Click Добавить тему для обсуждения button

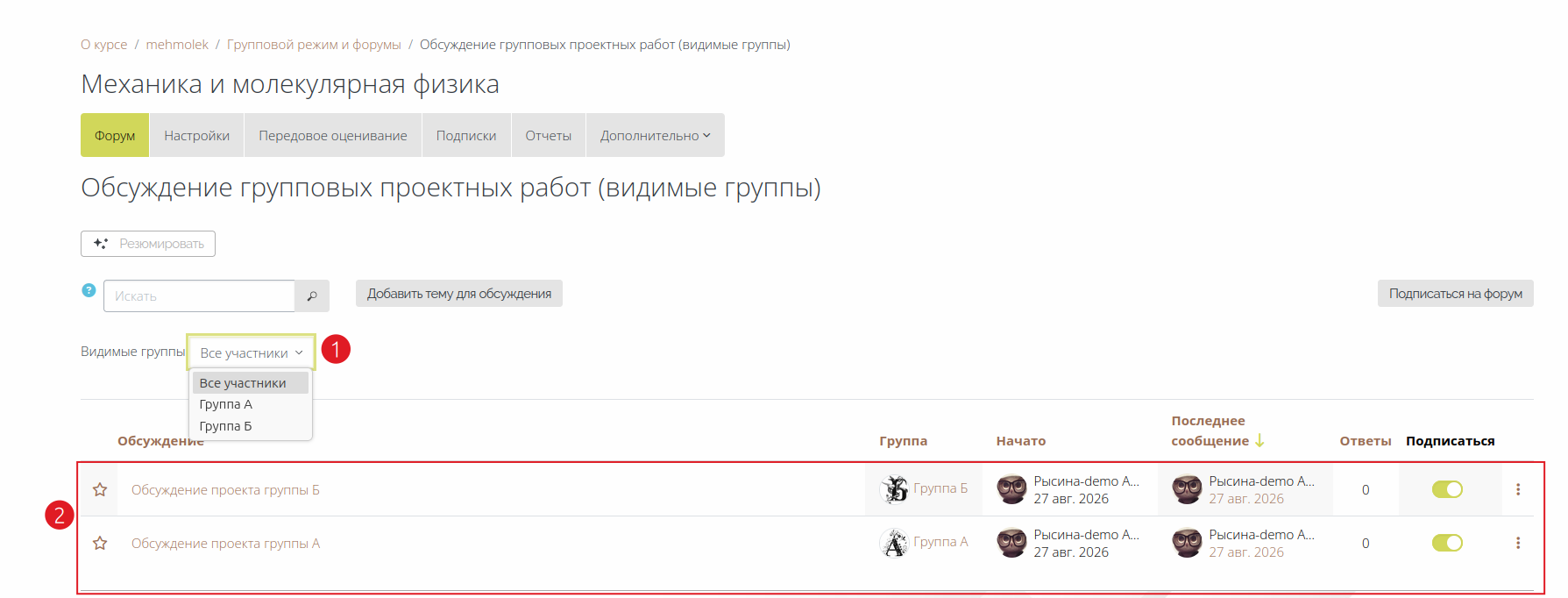459,294
